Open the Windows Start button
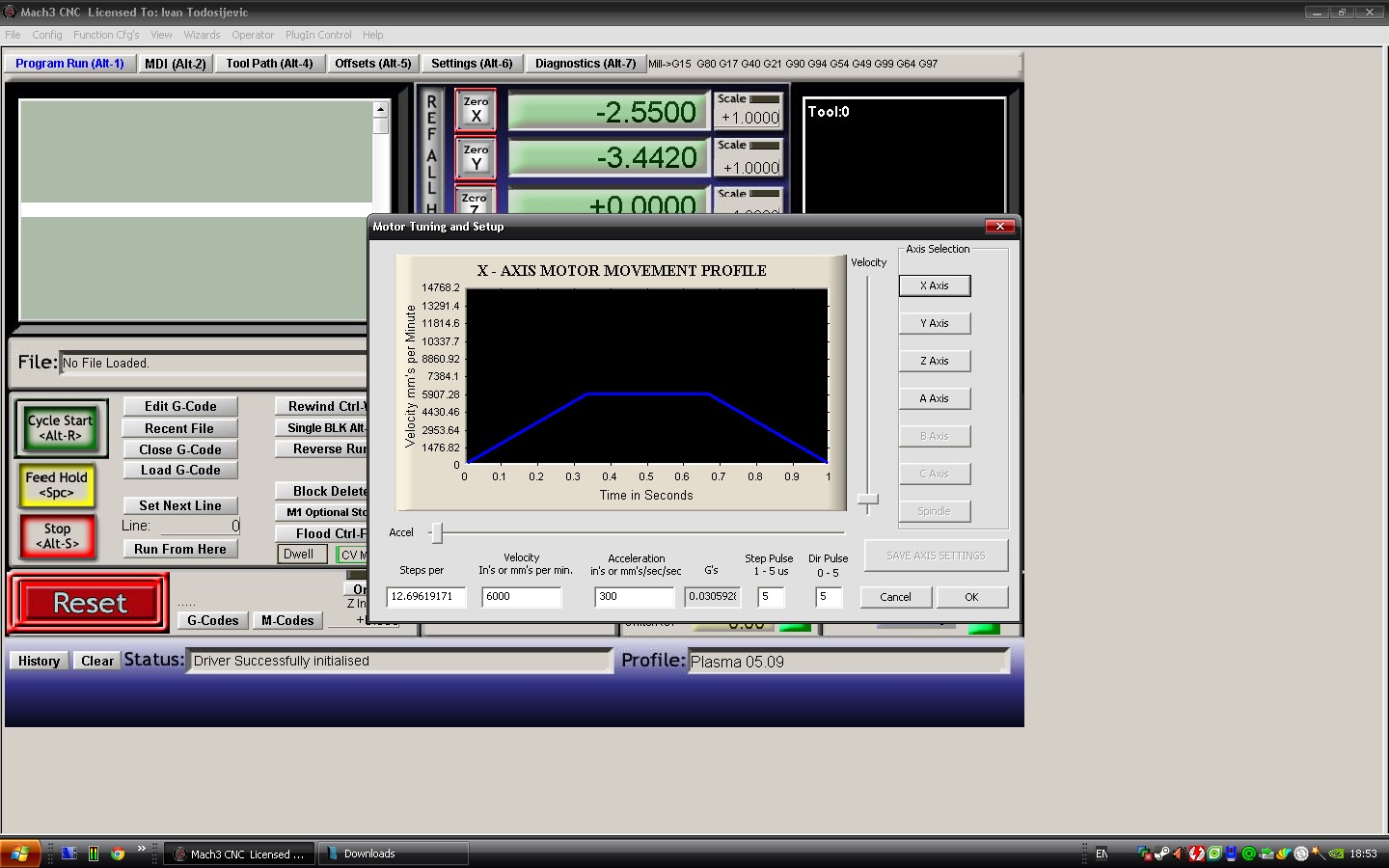The image size is (1389, 868). click(20, 854)
